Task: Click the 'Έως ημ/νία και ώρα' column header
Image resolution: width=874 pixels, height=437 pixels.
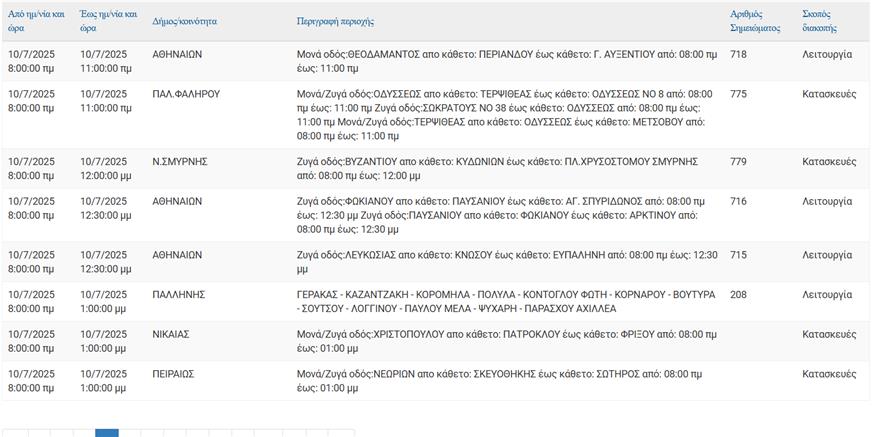Action: [108, 21]
